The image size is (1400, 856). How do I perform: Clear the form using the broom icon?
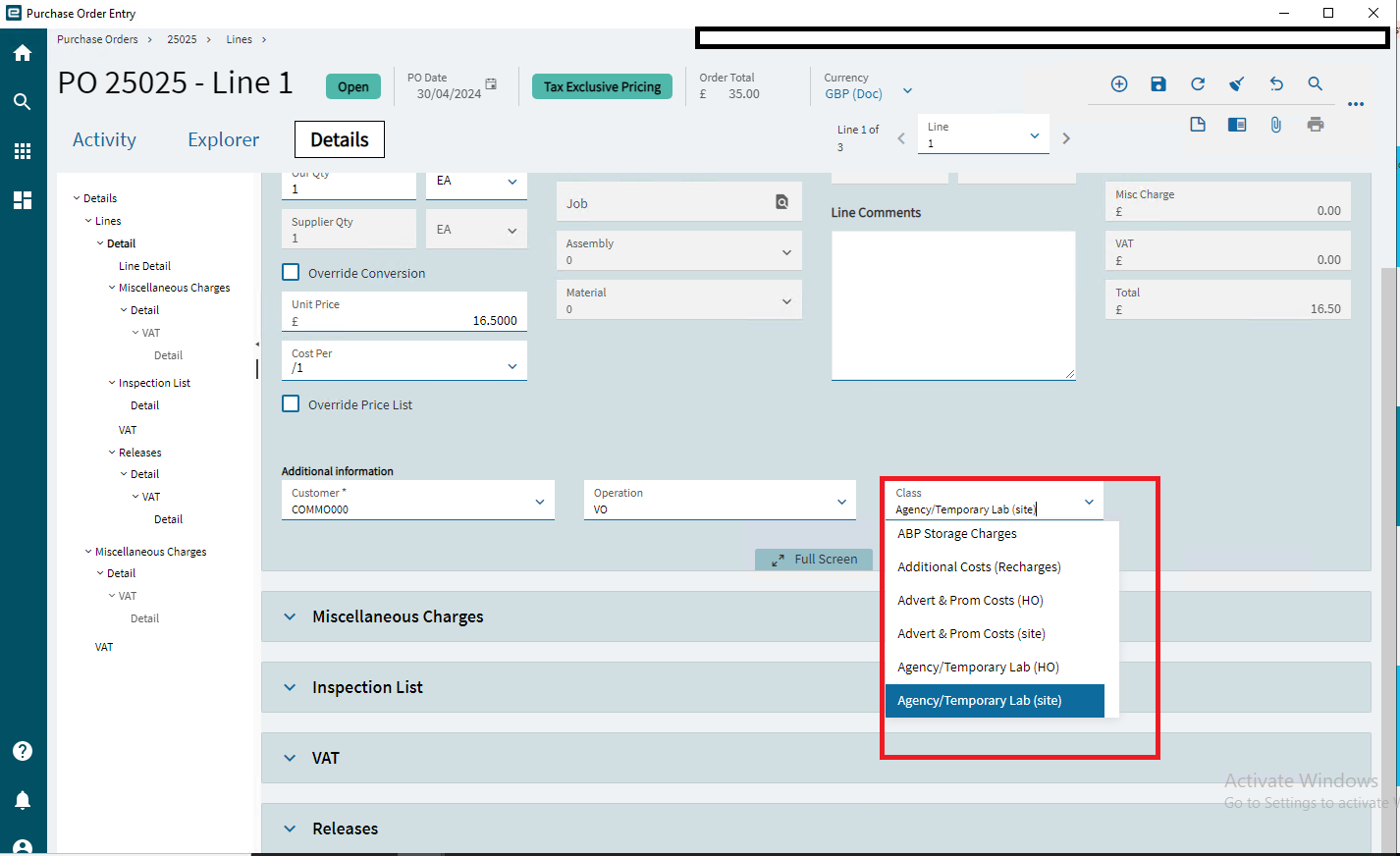click(x=1237, y=84)
